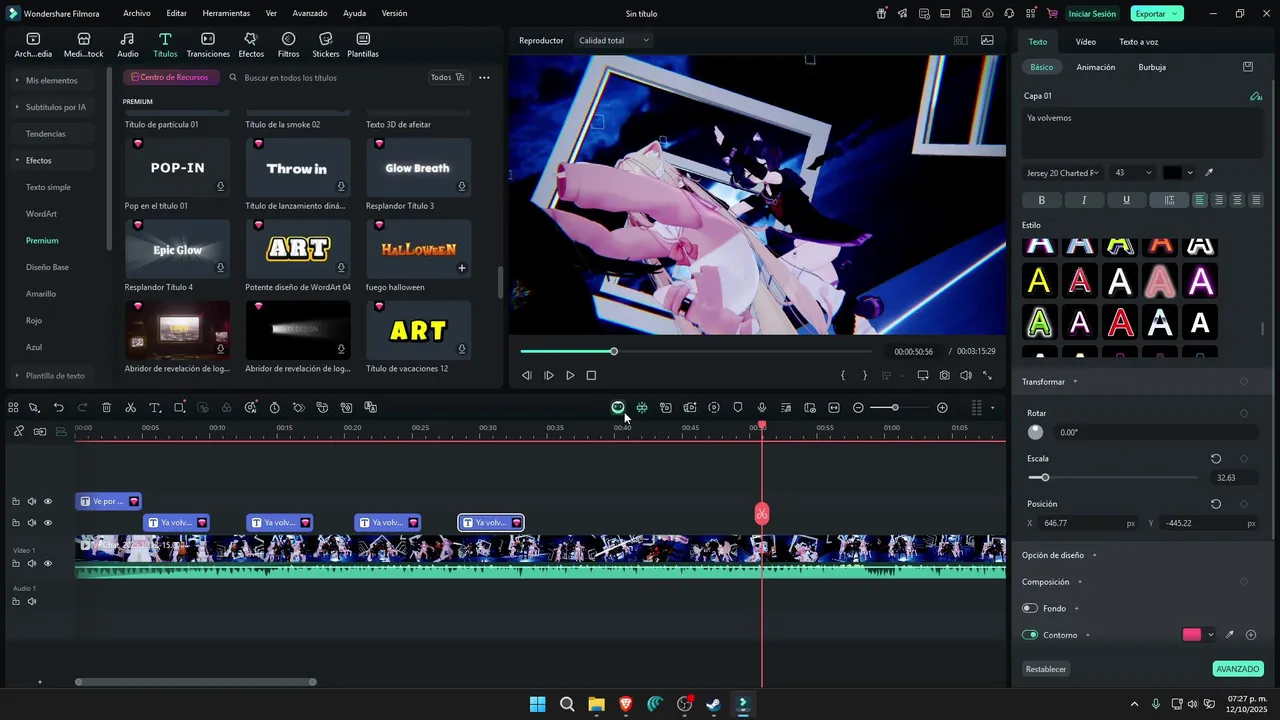
Task: Open the Herramientas menu
Action: [226, 14]
